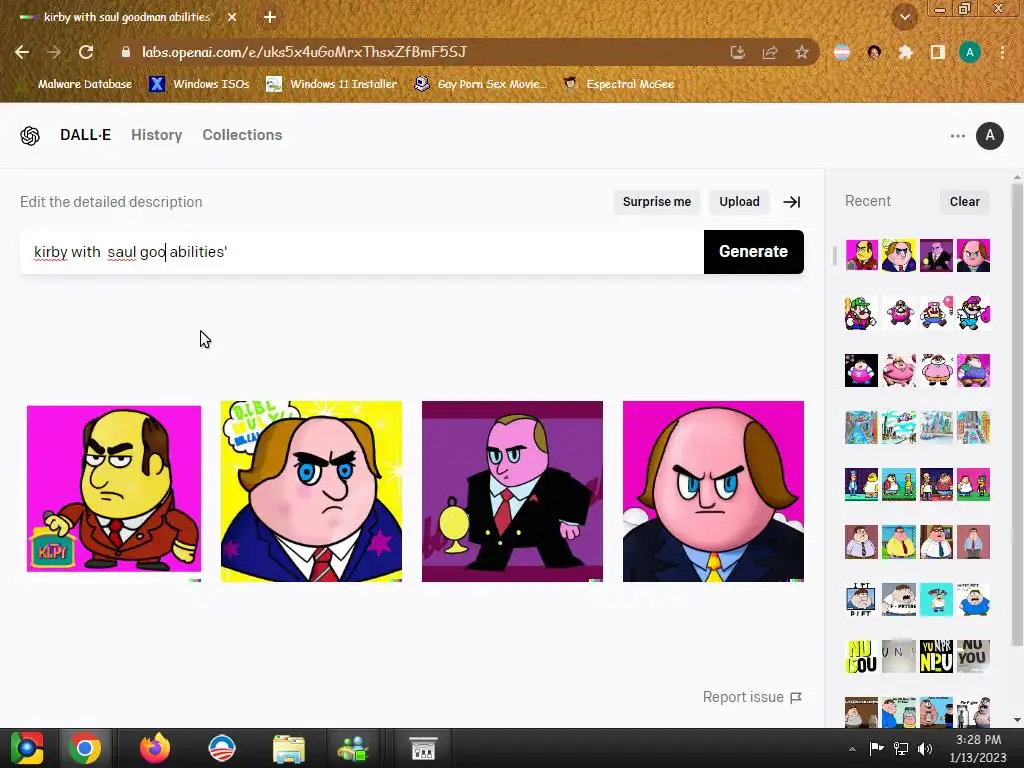Open the black-suit purple background result image

[x=512, y=491]
